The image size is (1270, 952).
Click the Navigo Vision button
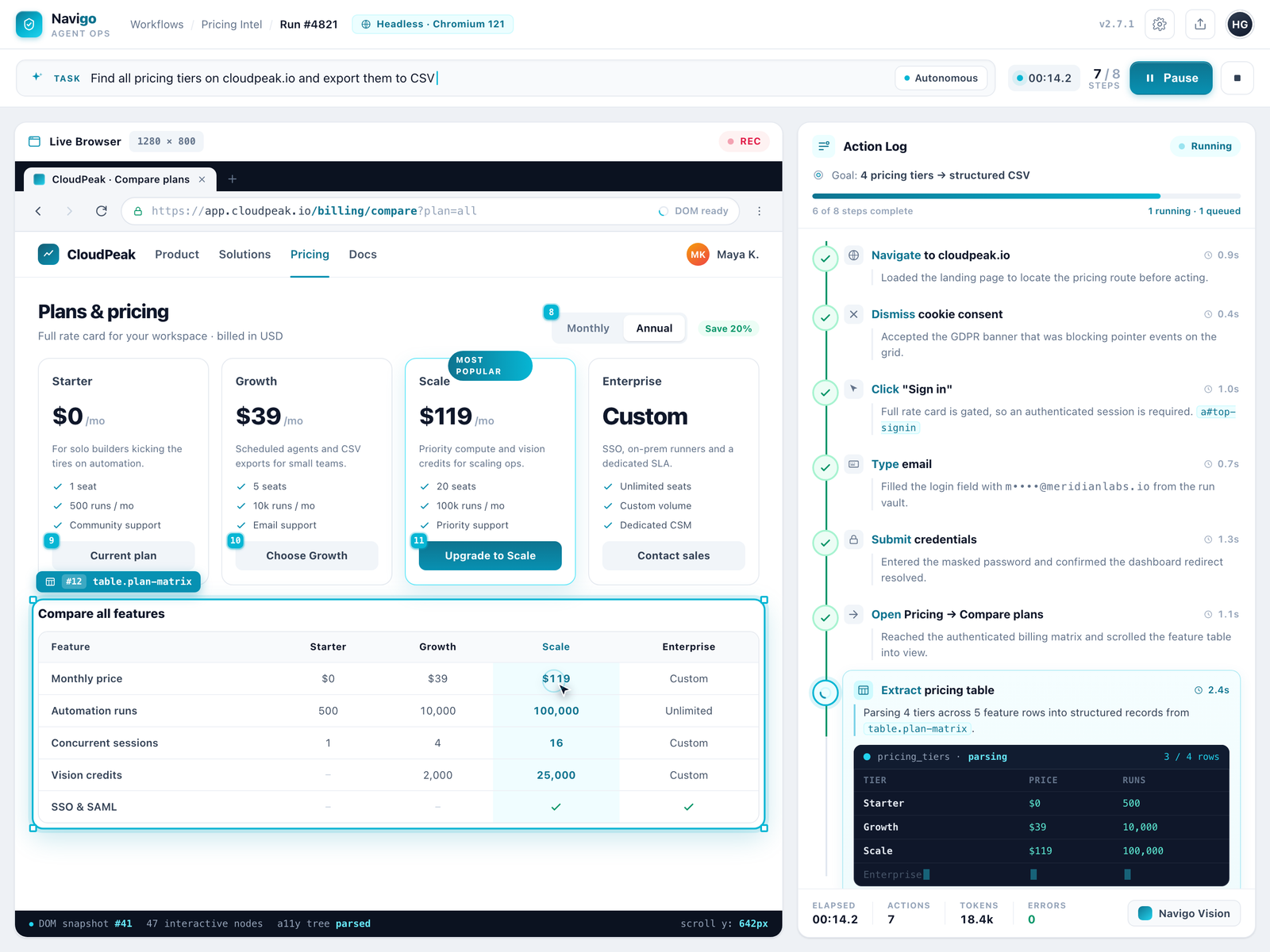tap(1184, 913)
